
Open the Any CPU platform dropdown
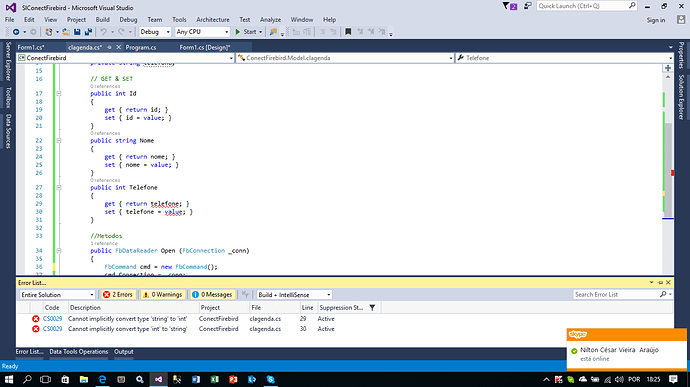pos(202,32)
